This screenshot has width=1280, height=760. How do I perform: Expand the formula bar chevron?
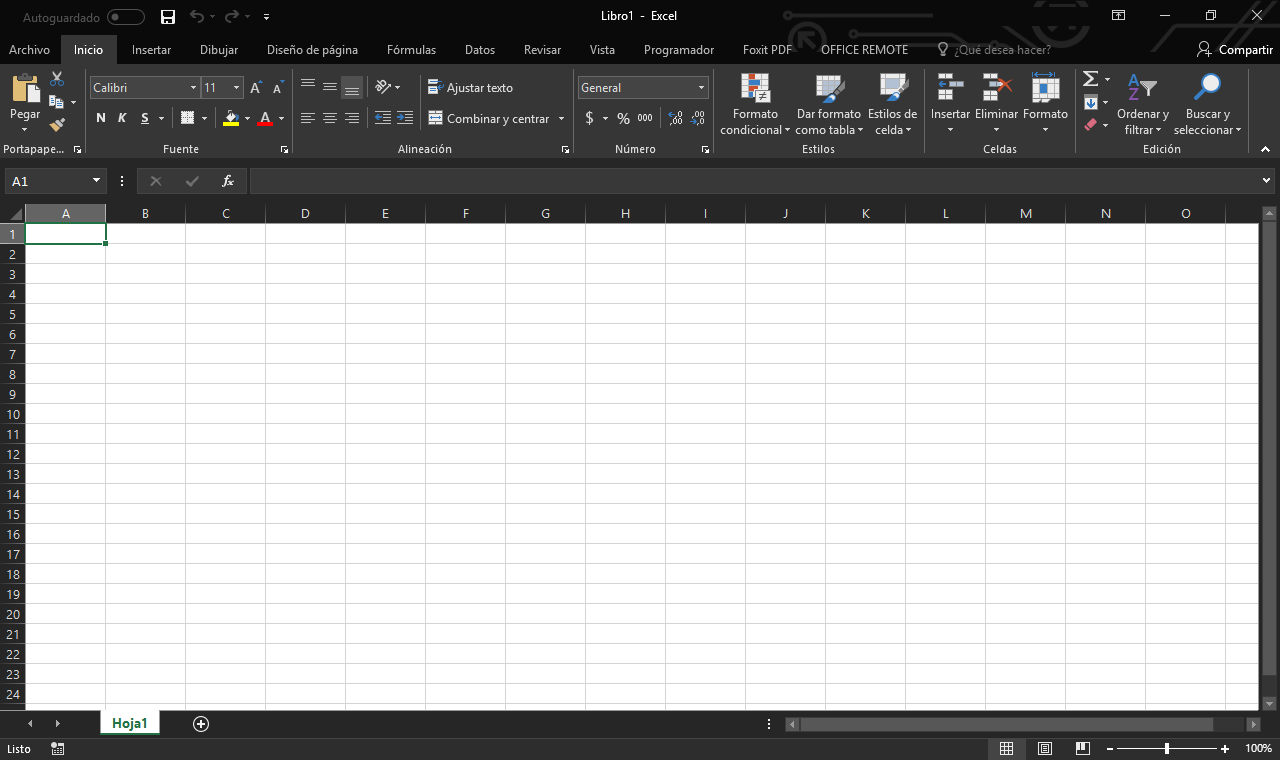[1268, 181]
